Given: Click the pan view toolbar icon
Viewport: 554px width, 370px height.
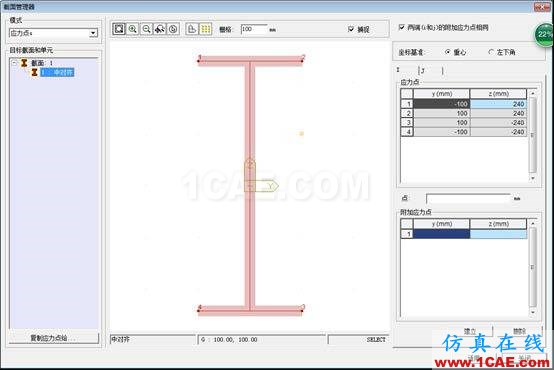Looking at the screenshot, I should click(x=160, y=29).
